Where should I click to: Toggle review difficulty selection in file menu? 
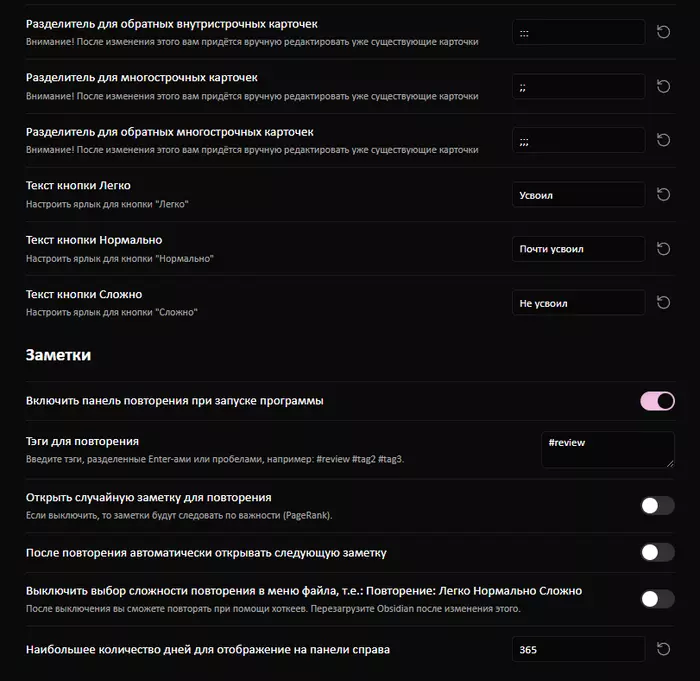point(657,599)
